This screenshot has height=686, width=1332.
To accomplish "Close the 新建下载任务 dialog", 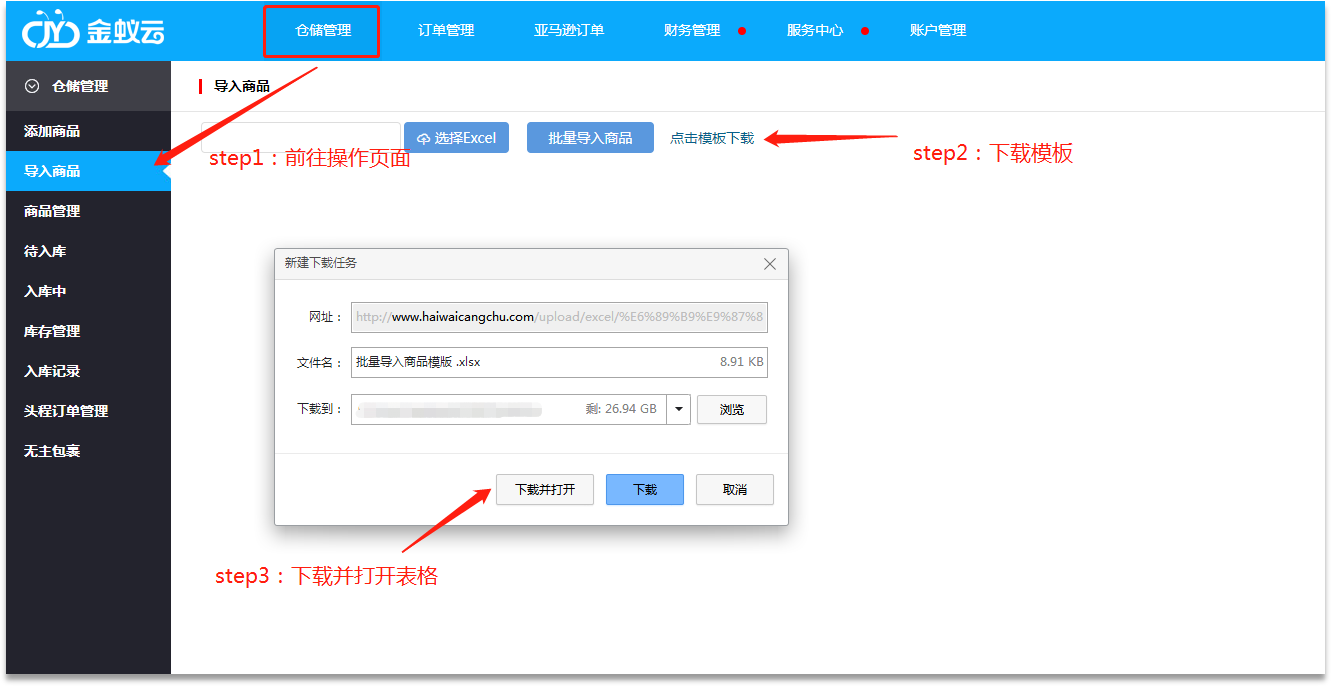I will click(x=769, y=264).
